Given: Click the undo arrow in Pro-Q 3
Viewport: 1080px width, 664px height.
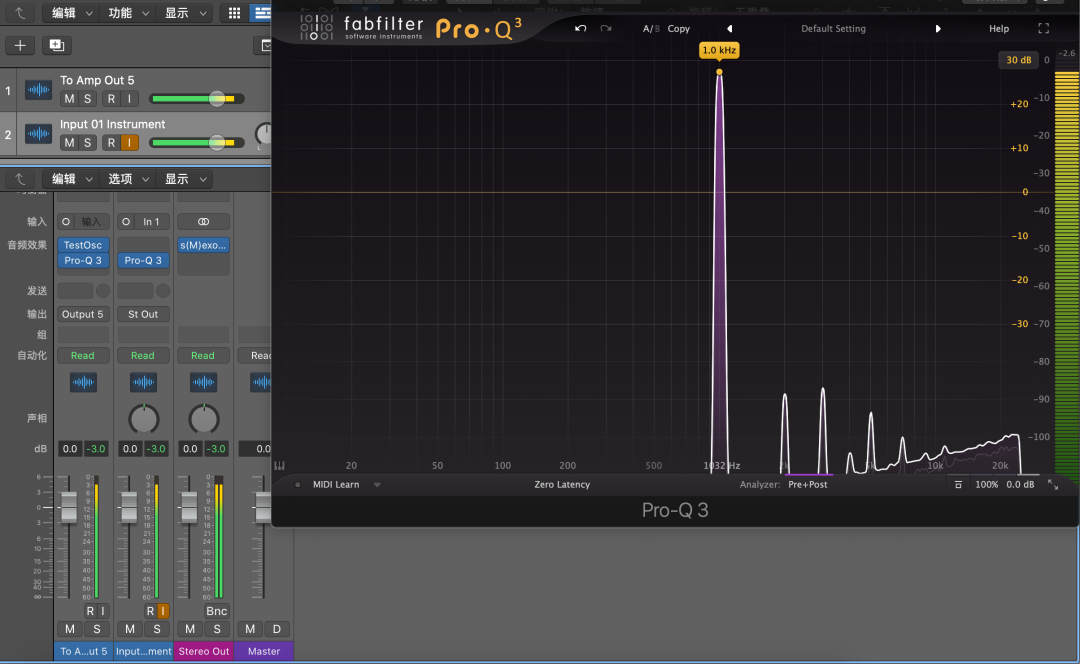Looking at the screenshot, I should (x=581, y=28).
